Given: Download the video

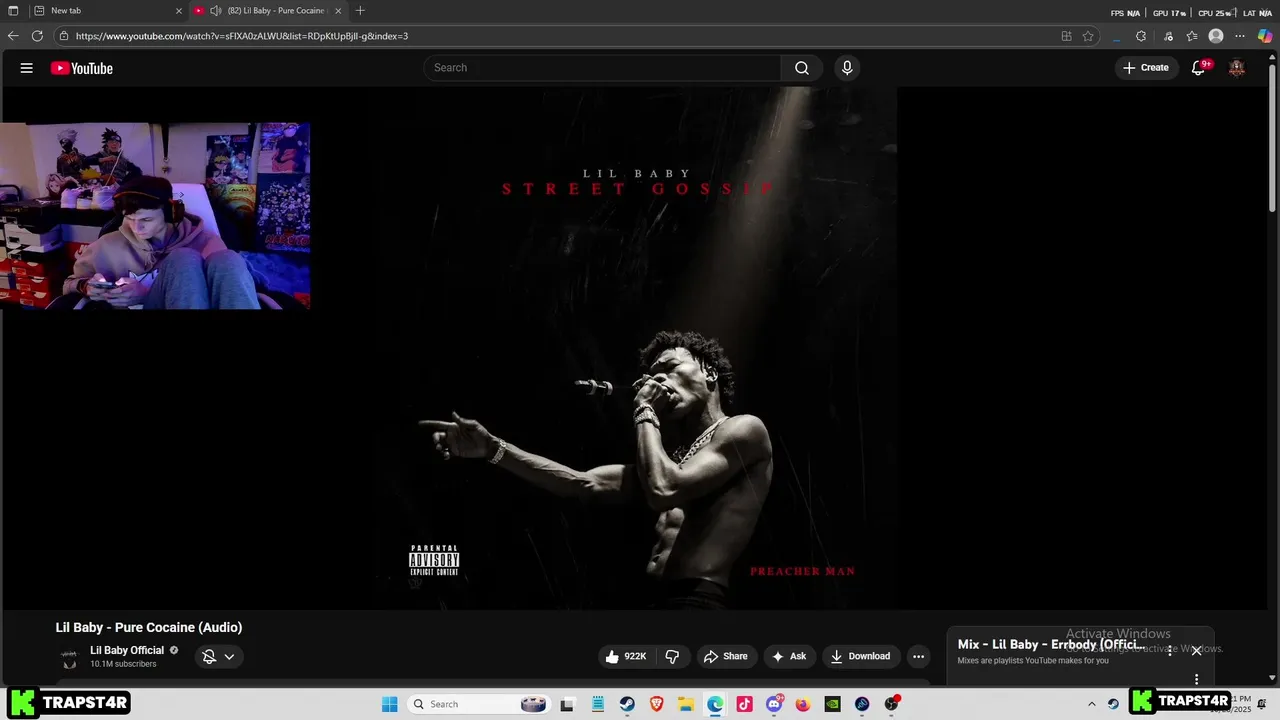Looking at the screenshot, I should click(860, 656).
